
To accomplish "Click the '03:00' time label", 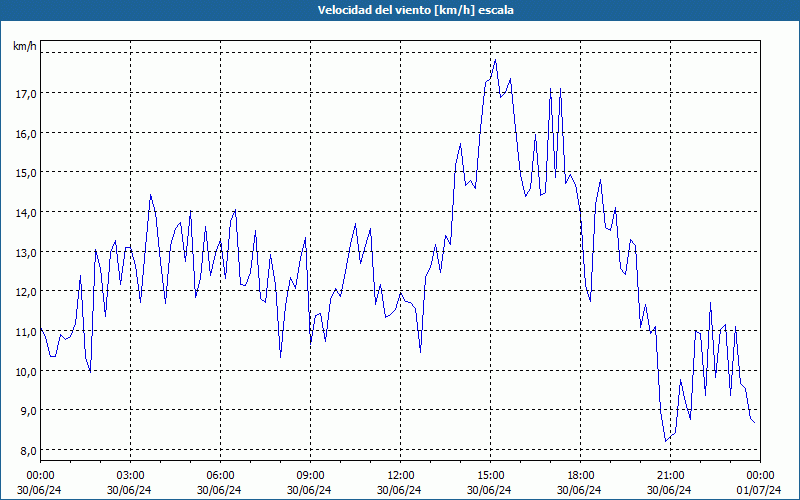I will 131,476.
